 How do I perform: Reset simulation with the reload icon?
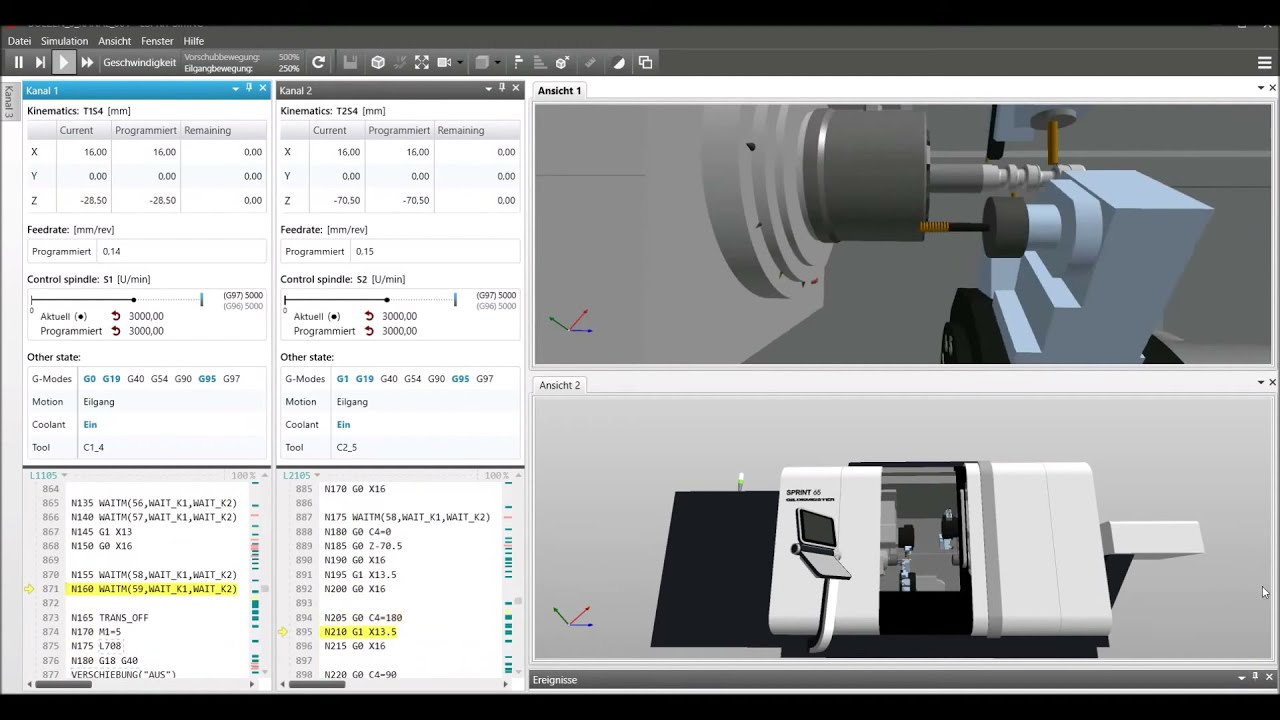click(318, 62)
